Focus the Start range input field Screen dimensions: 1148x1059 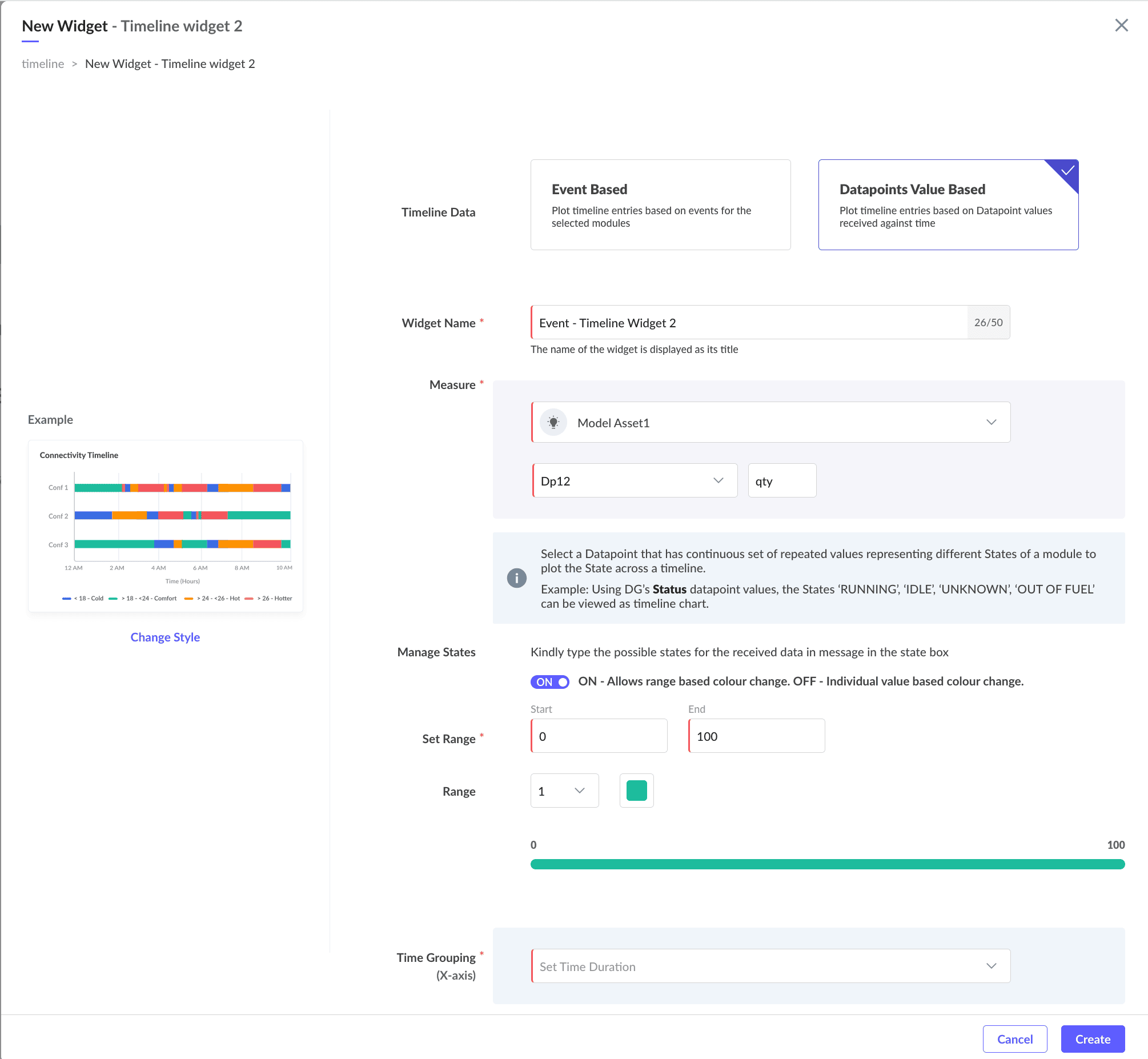pyautogui.click(x=599, y=736)
